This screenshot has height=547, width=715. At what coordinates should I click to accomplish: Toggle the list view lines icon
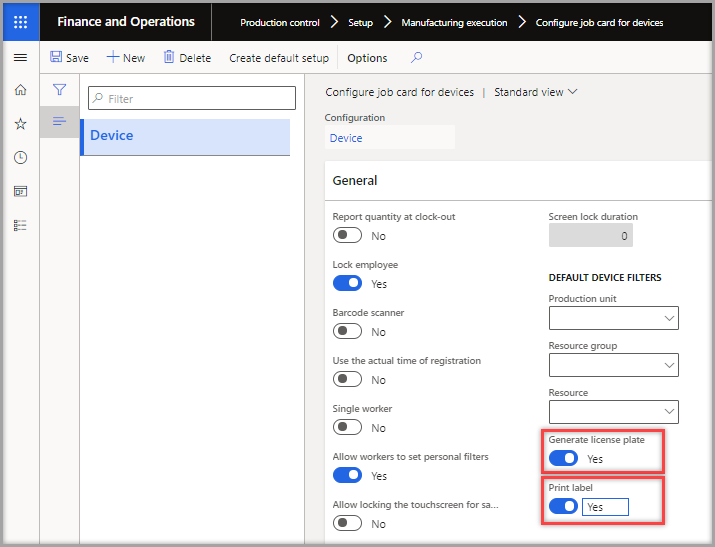[59, 121]
